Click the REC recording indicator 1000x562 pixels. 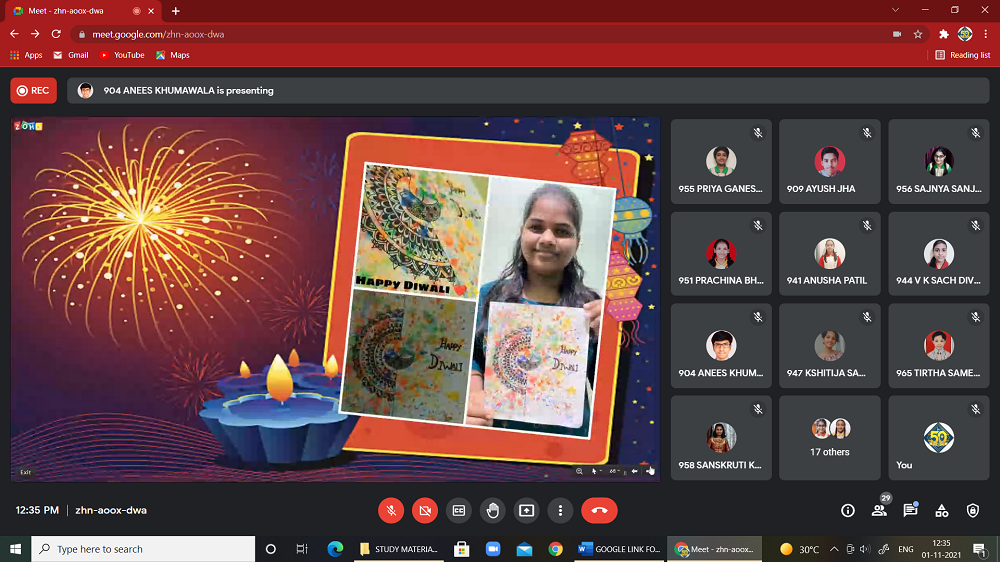[33, 91]
